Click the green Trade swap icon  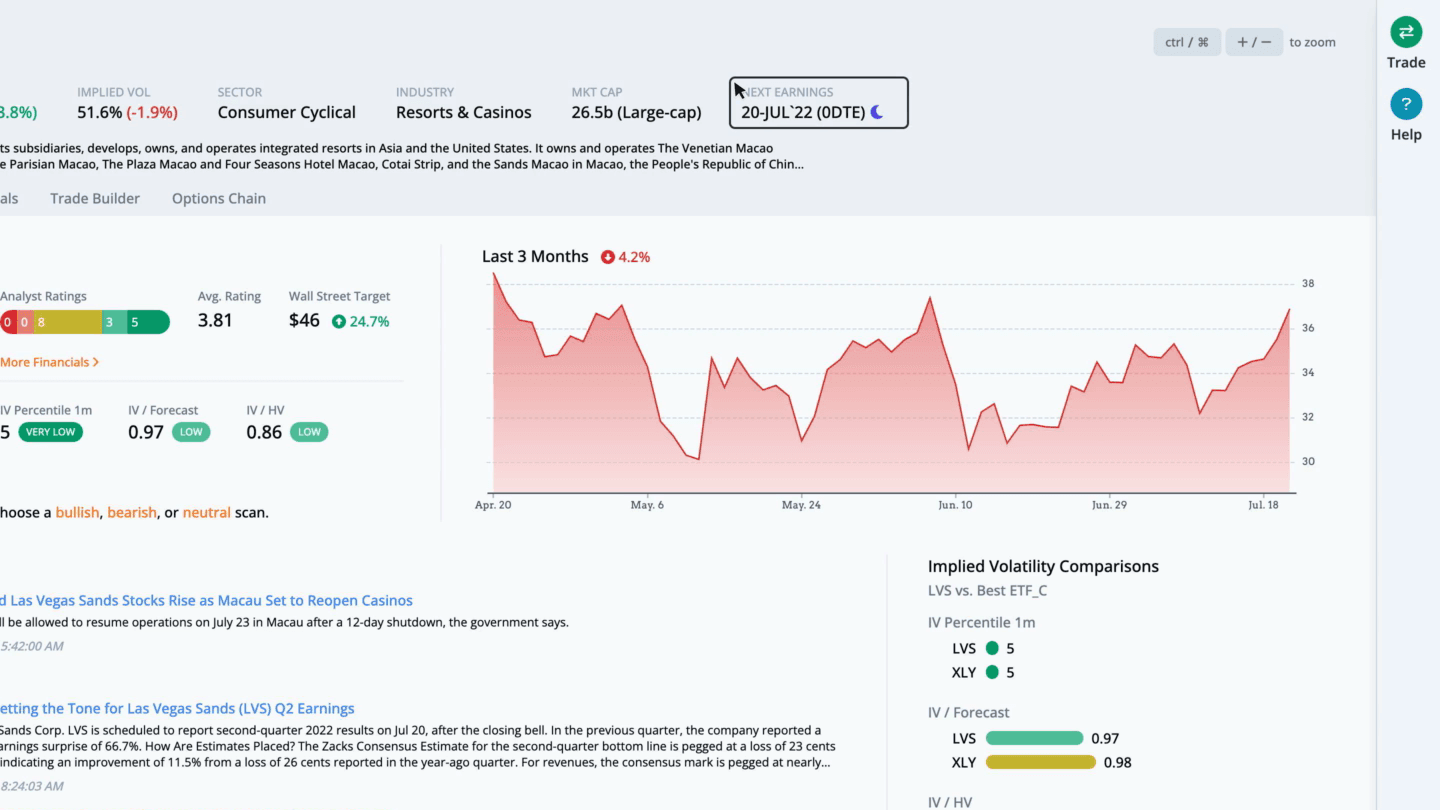[x=1406, y=32]
